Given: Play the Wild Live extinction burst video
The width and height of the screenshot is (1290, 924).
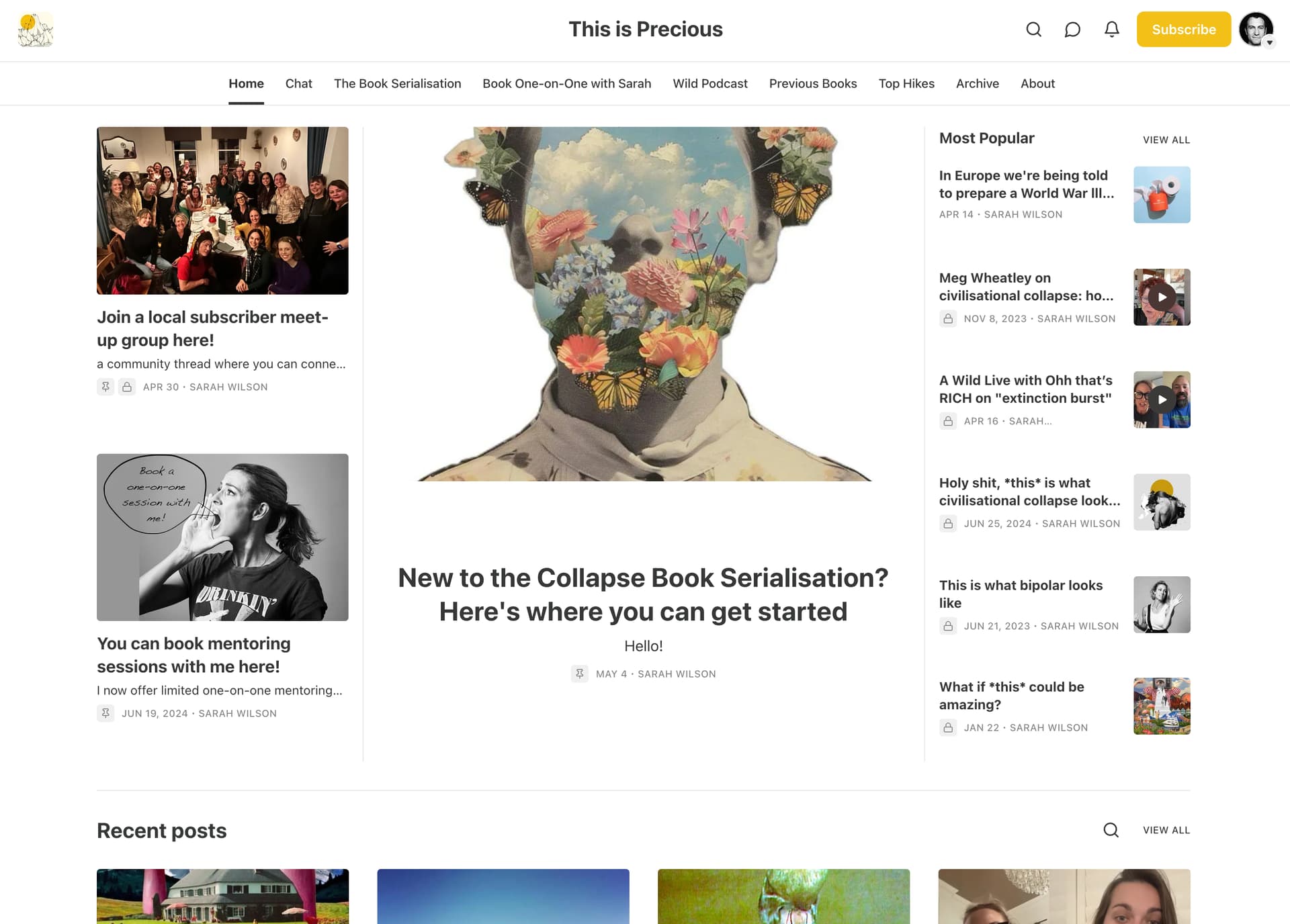Looking at the screenshot, I should [x=1162, y=400].
